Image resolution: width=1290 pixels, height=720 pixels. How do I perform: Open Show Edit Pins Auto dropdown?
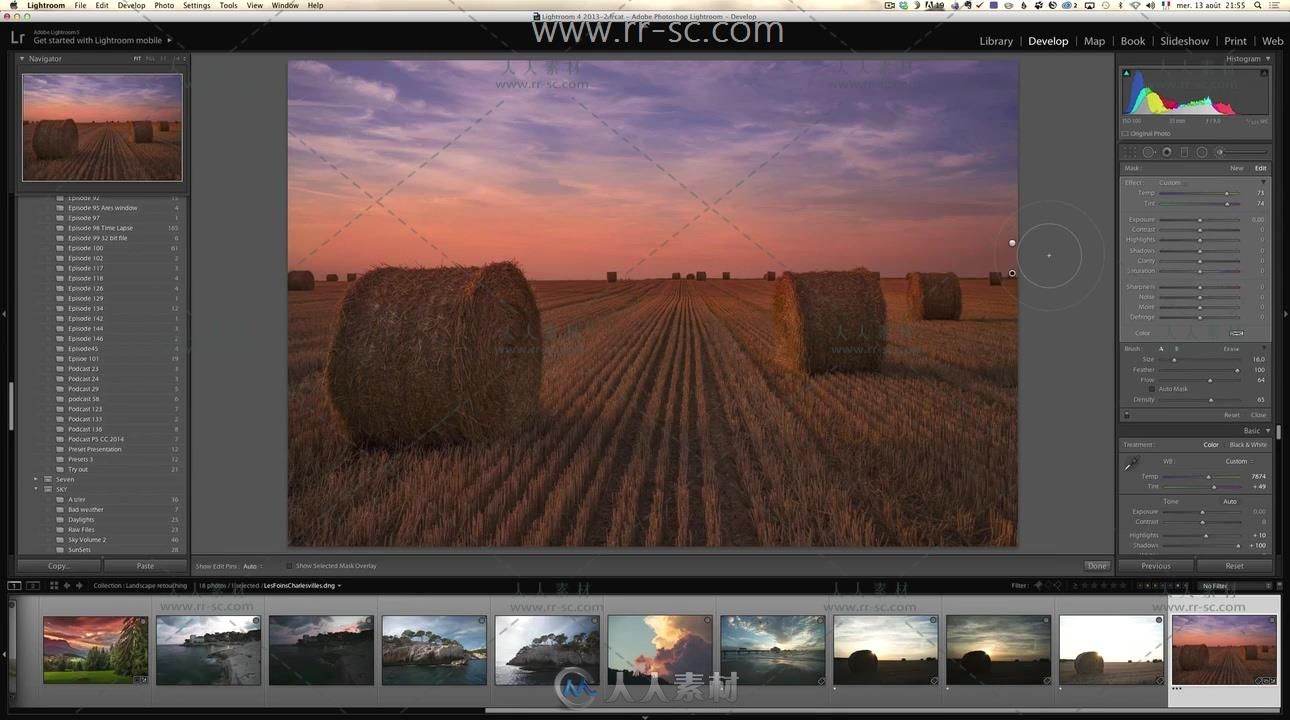point(252,566)
